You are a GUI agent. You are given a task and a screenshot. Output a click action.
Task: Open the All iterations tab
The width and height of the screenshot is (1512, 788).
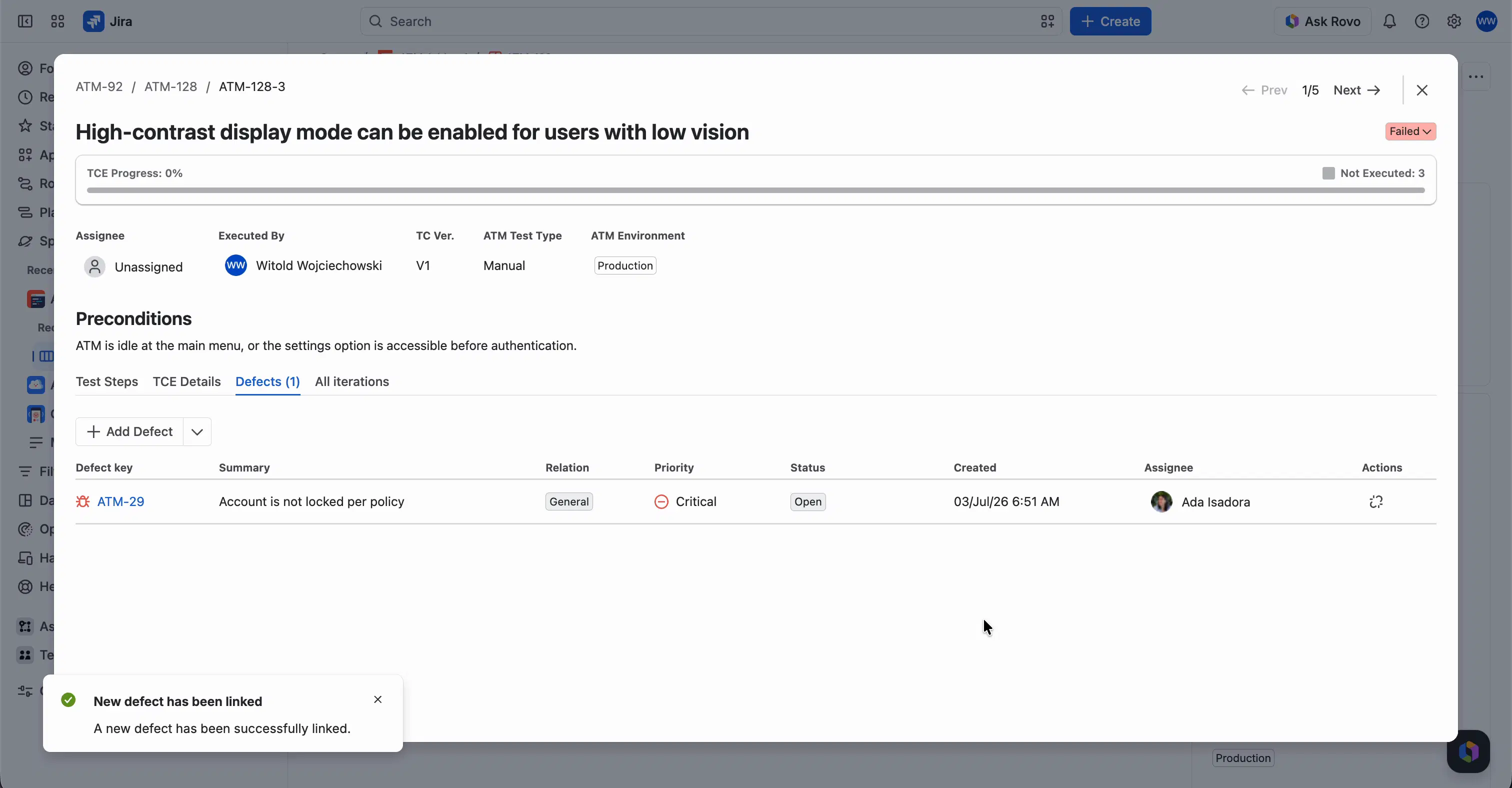352,381
